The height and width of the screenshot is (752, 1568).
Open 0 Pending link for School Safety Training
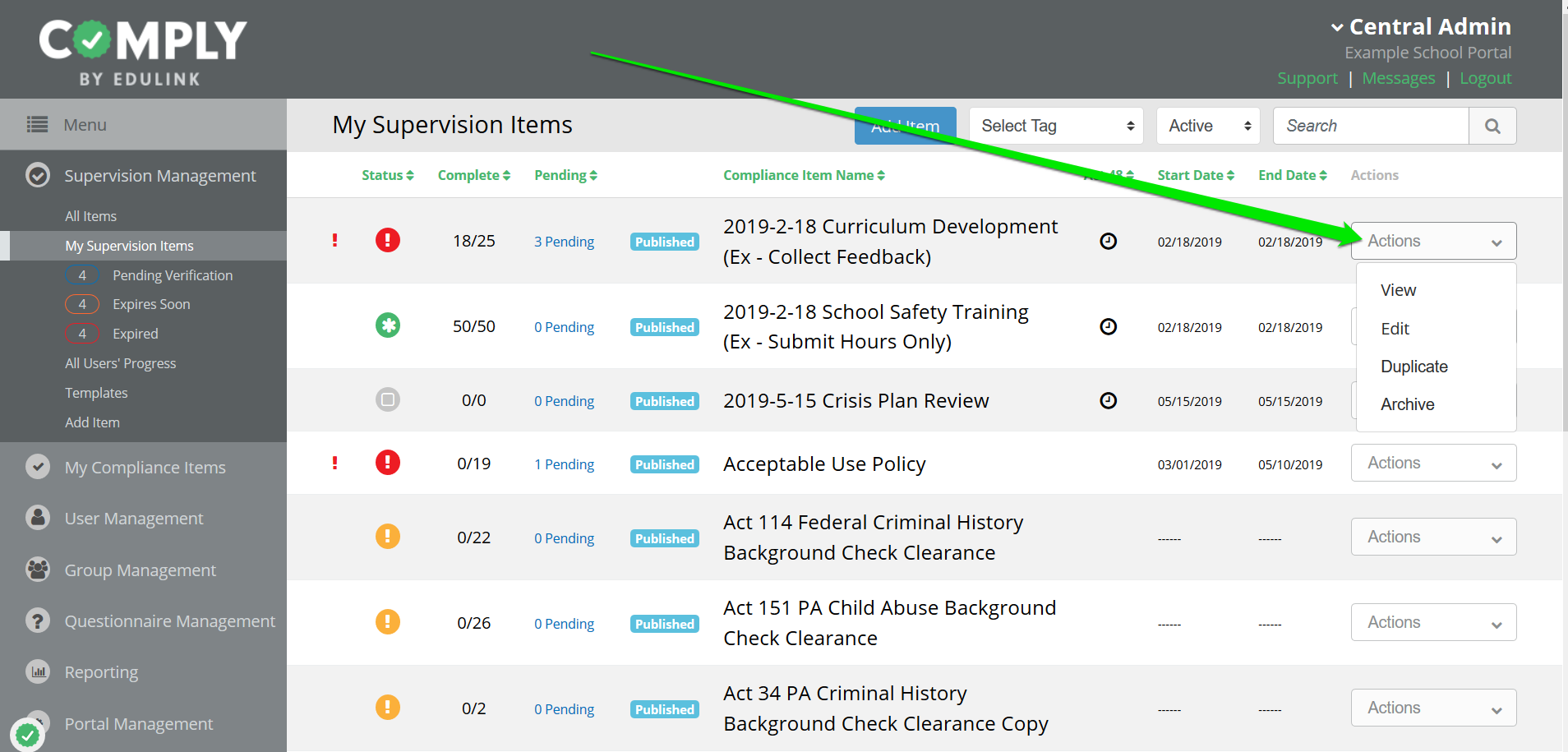coord(564,327)
